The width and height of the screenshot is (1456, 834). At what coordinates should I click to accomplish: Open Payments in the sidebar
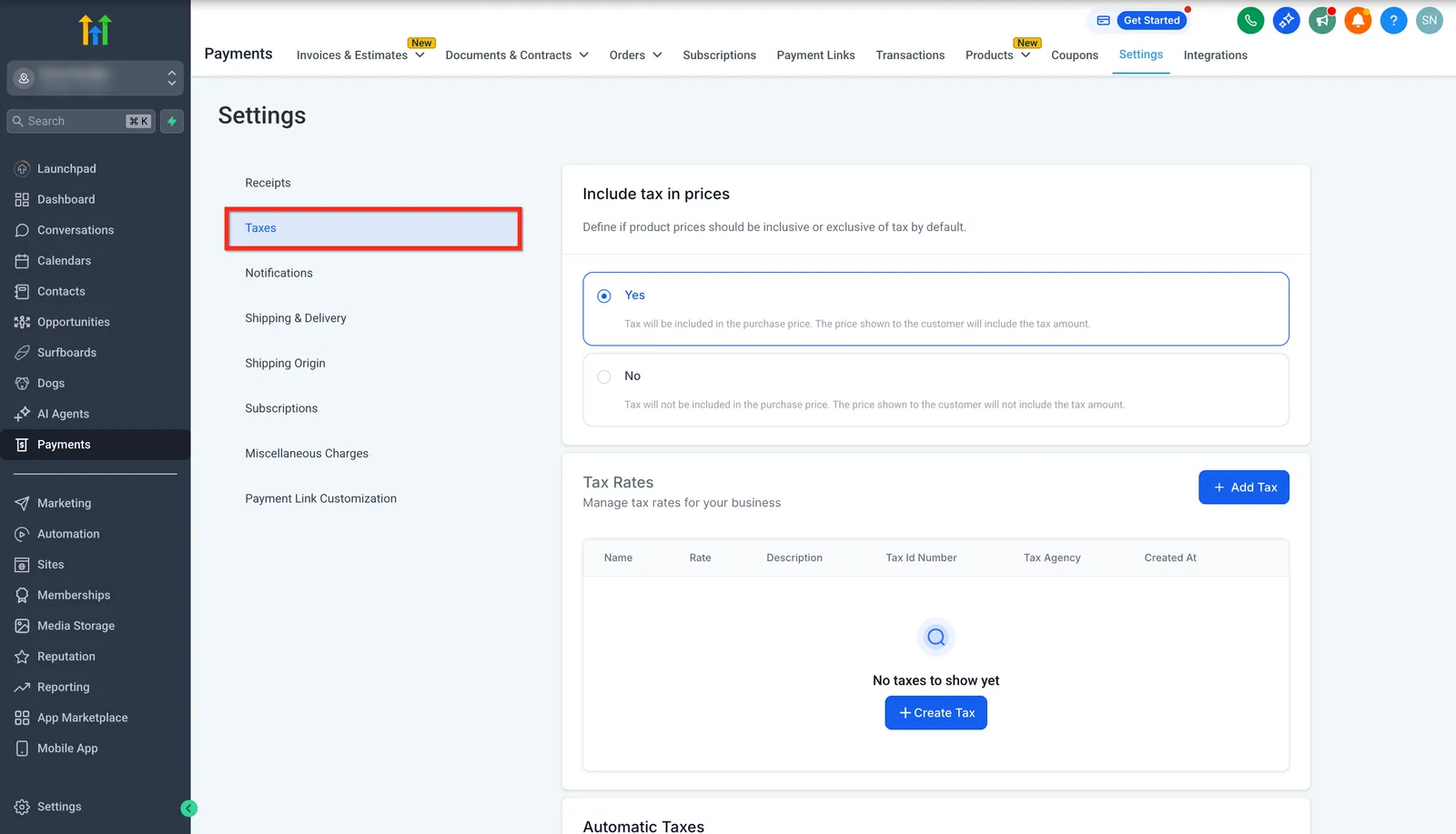click(x=95, y=445)
